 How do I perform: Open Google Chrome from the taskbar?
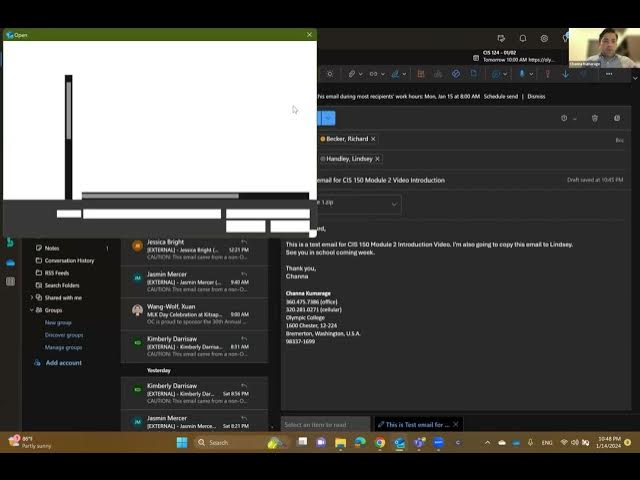click(x=380, y=442)
